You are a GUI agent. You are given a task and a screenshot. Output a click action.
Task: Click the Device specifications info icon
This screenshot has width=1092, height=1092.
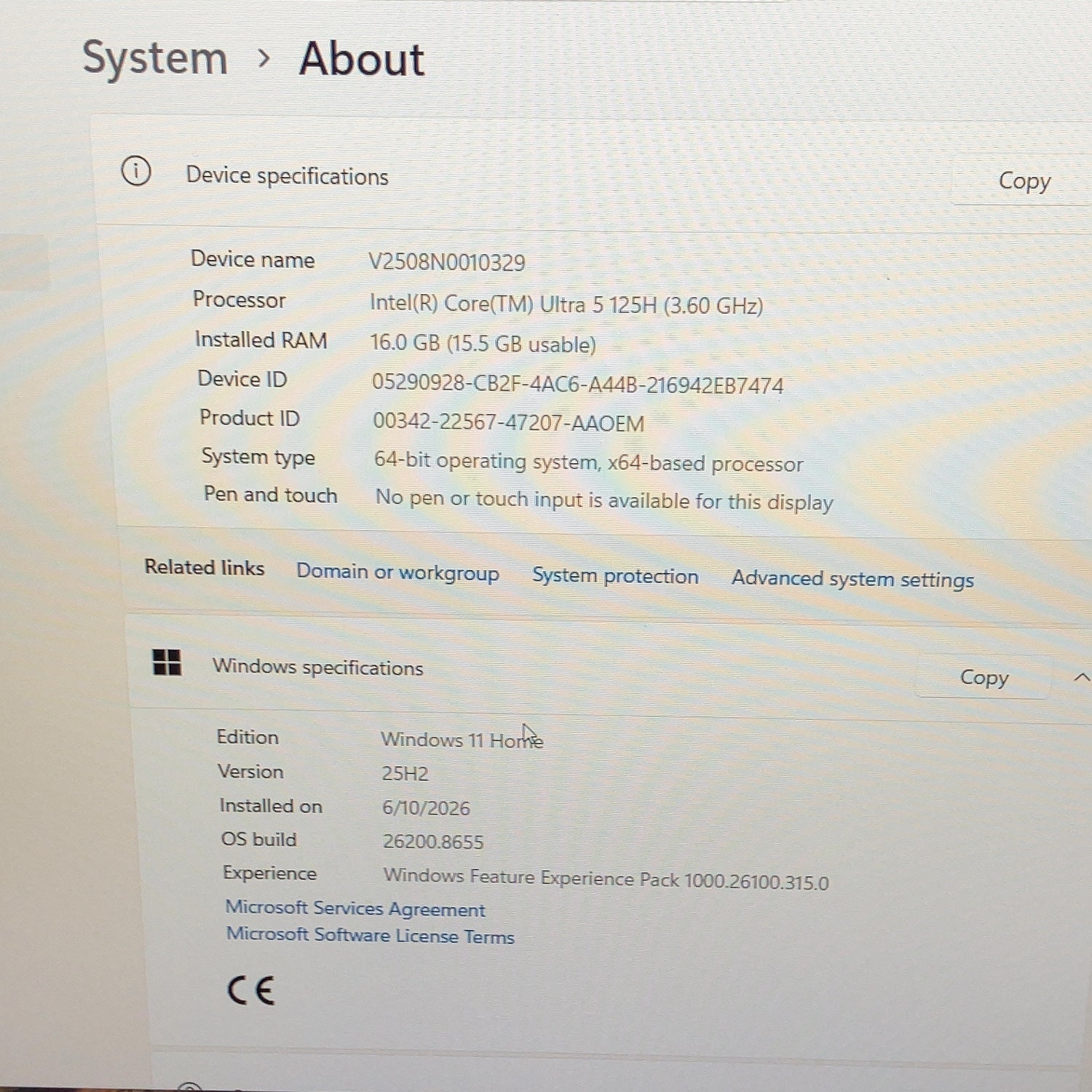[x=136, y=172]
